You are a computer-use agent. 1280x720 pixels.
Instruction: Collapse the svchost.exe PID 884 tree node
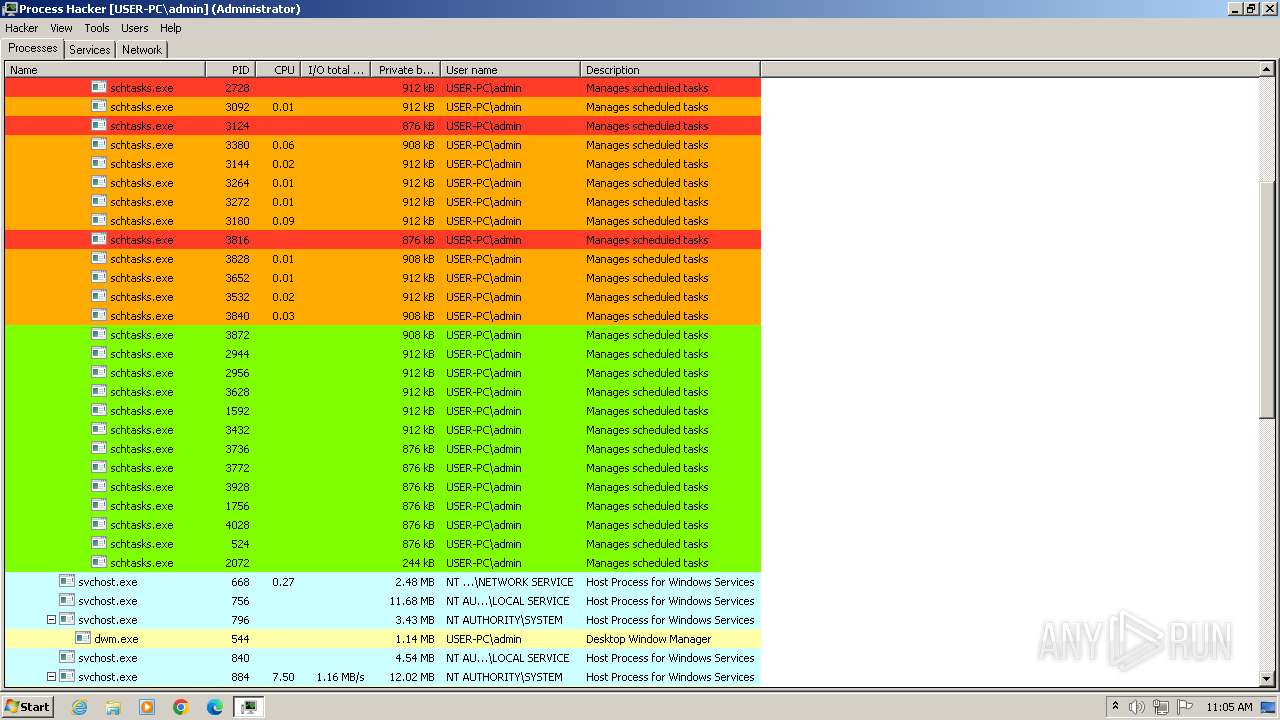(x=51, y=677)
